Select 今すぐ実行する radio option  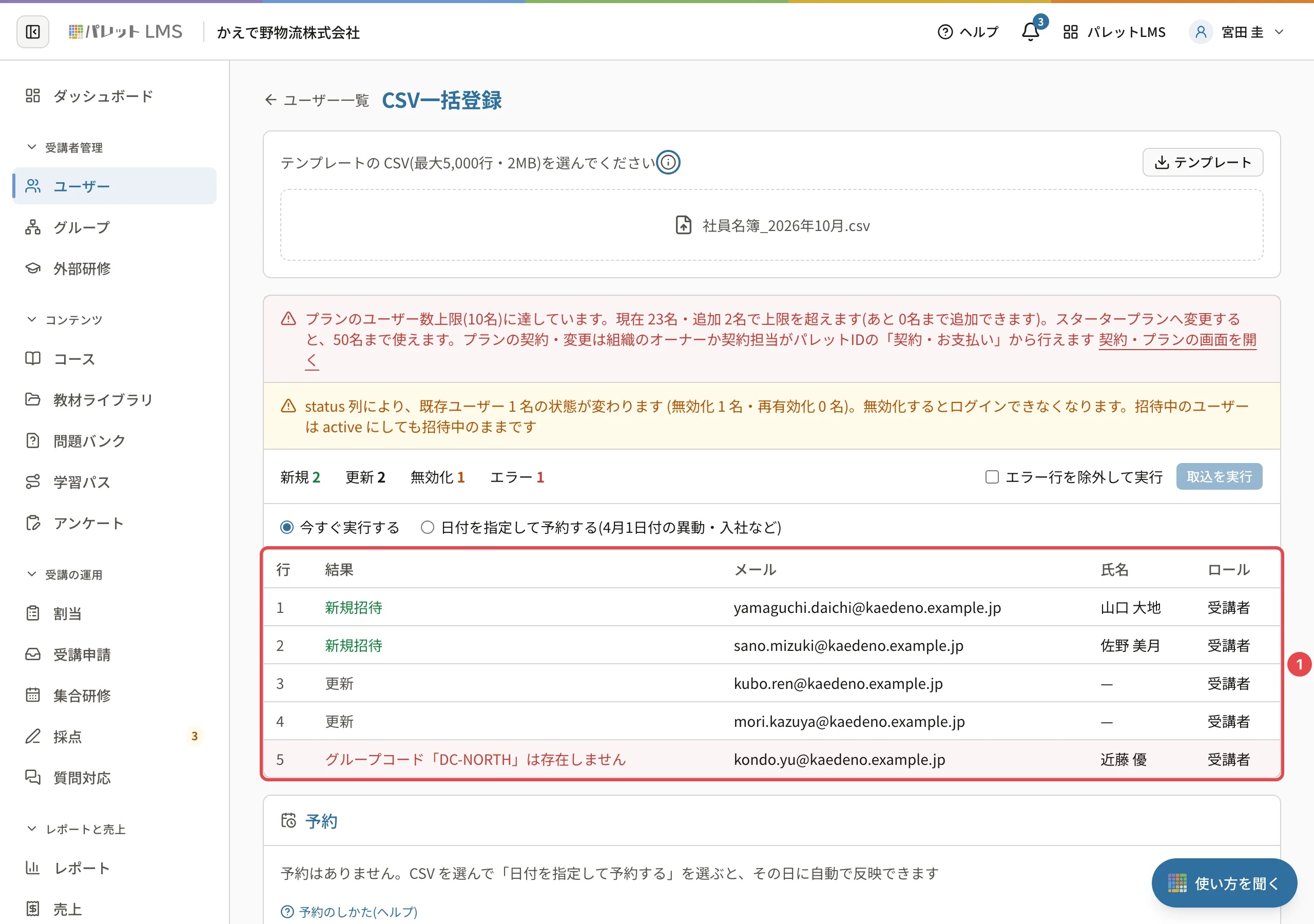pyautogui.click(x=287, y=527)
